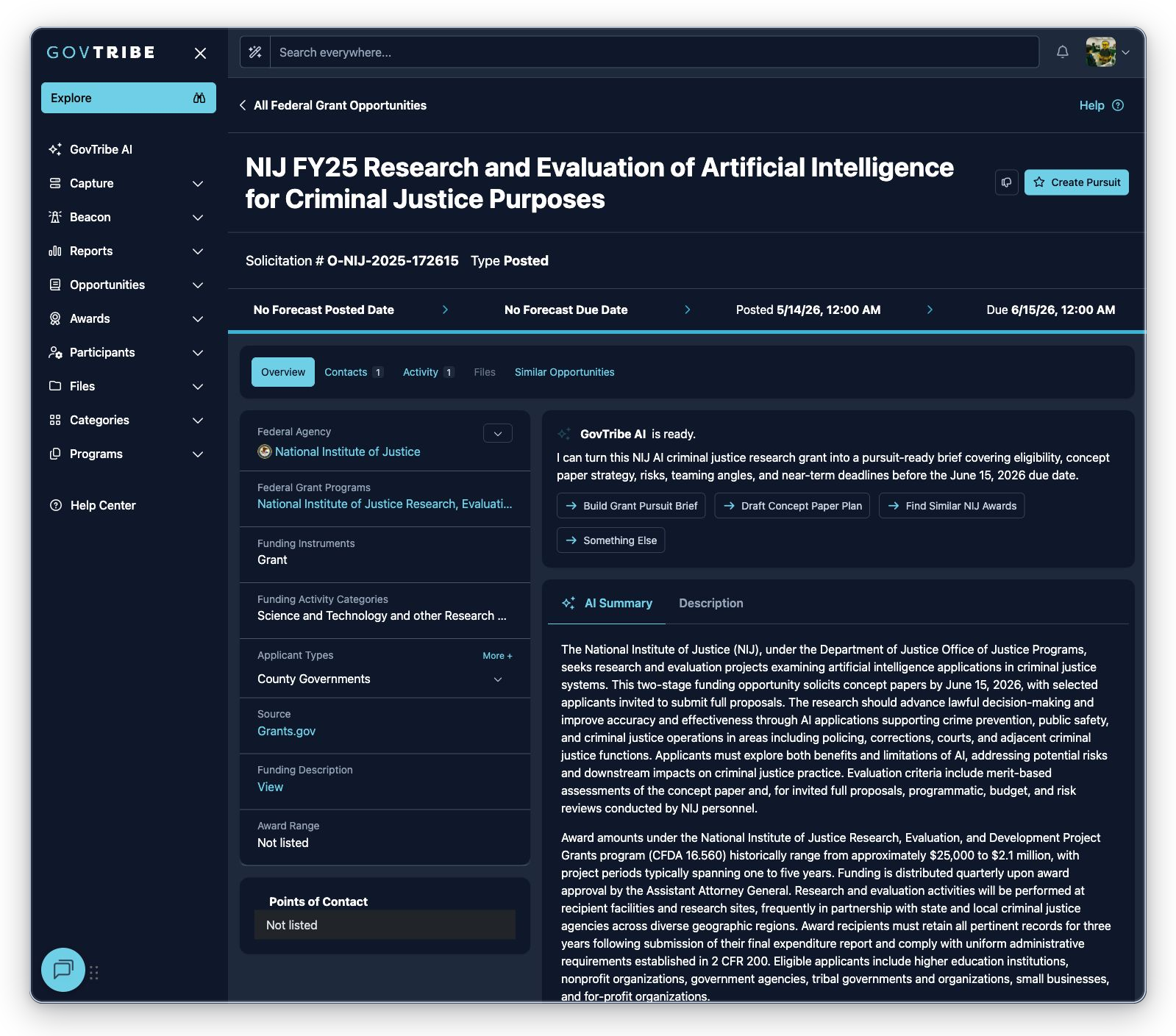Screen dimensions: 1176x1036
Task: Click the Awards ribbon icon
Action: click(55, 318)
